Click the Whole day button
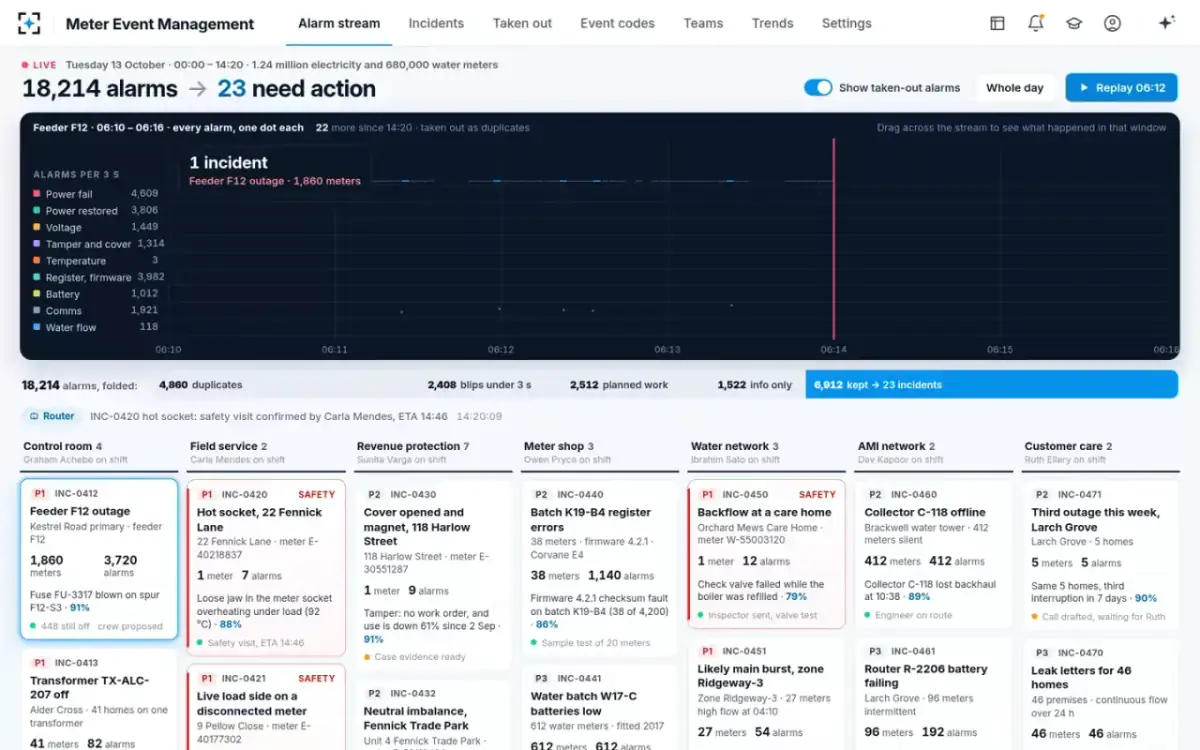The image size is (1200, 750). coord(1014,88)
